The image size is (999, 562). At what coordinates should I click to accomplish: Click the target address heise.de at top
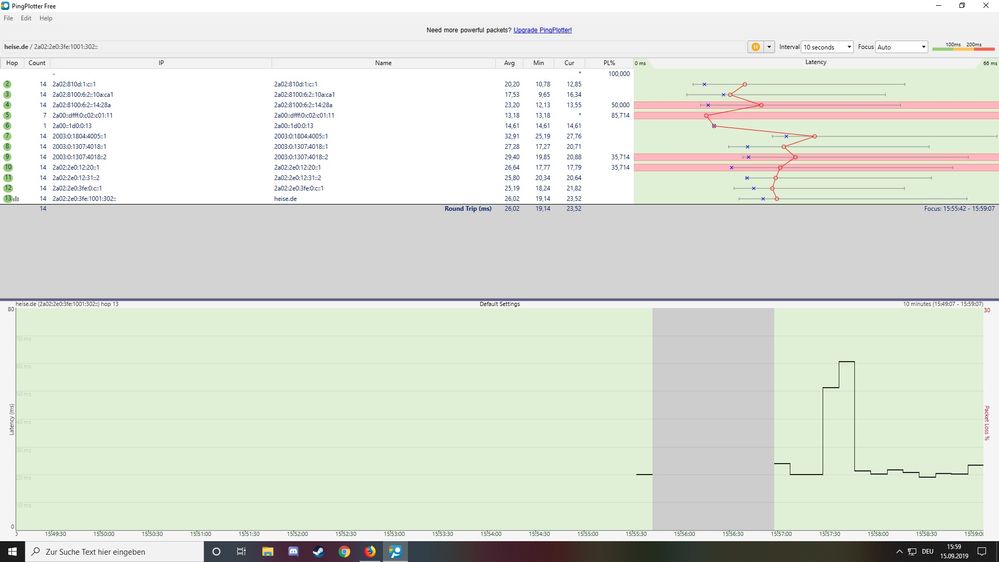[x=16, y=47]
